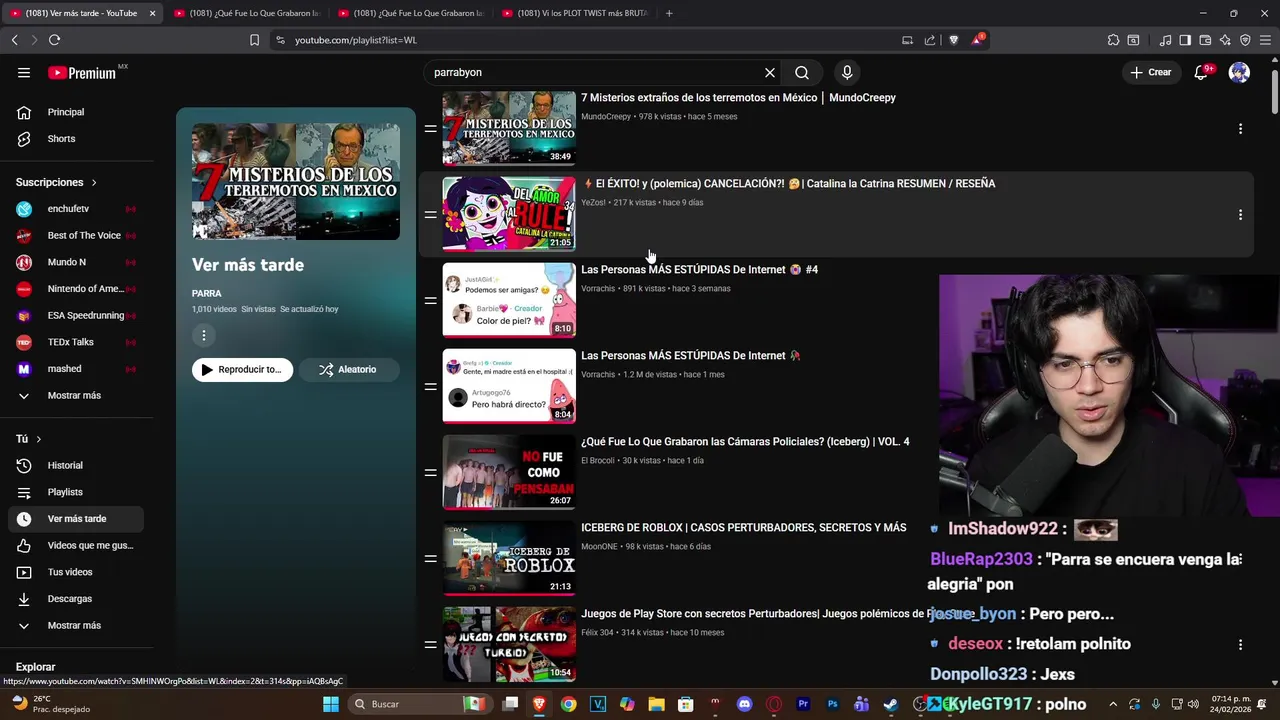Open ICEBERG DE ROBLOX video title
Screen dimensions: 1280x720
tap(744, 528)
